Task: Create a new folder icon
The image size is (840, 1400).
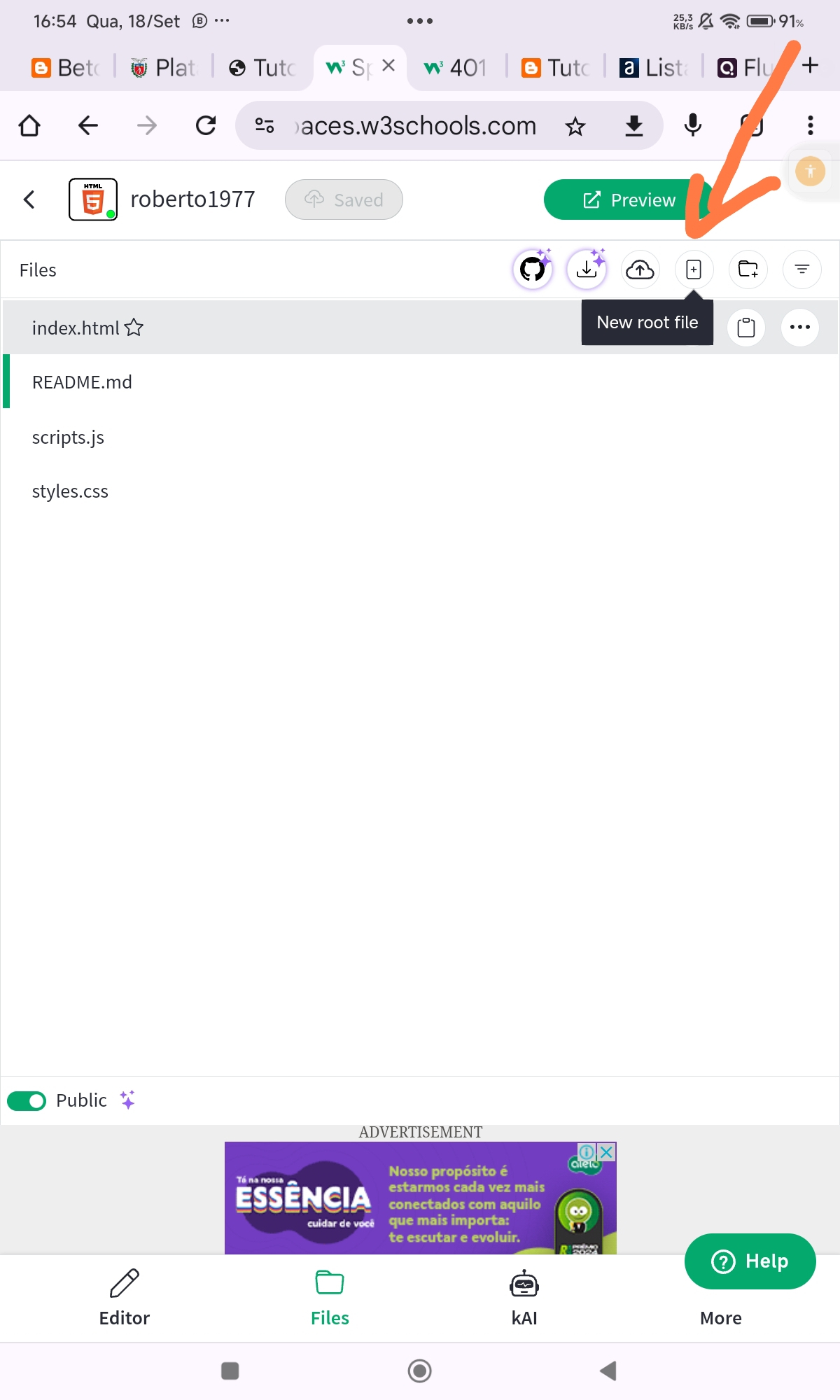Action: [x=748, y=269]
